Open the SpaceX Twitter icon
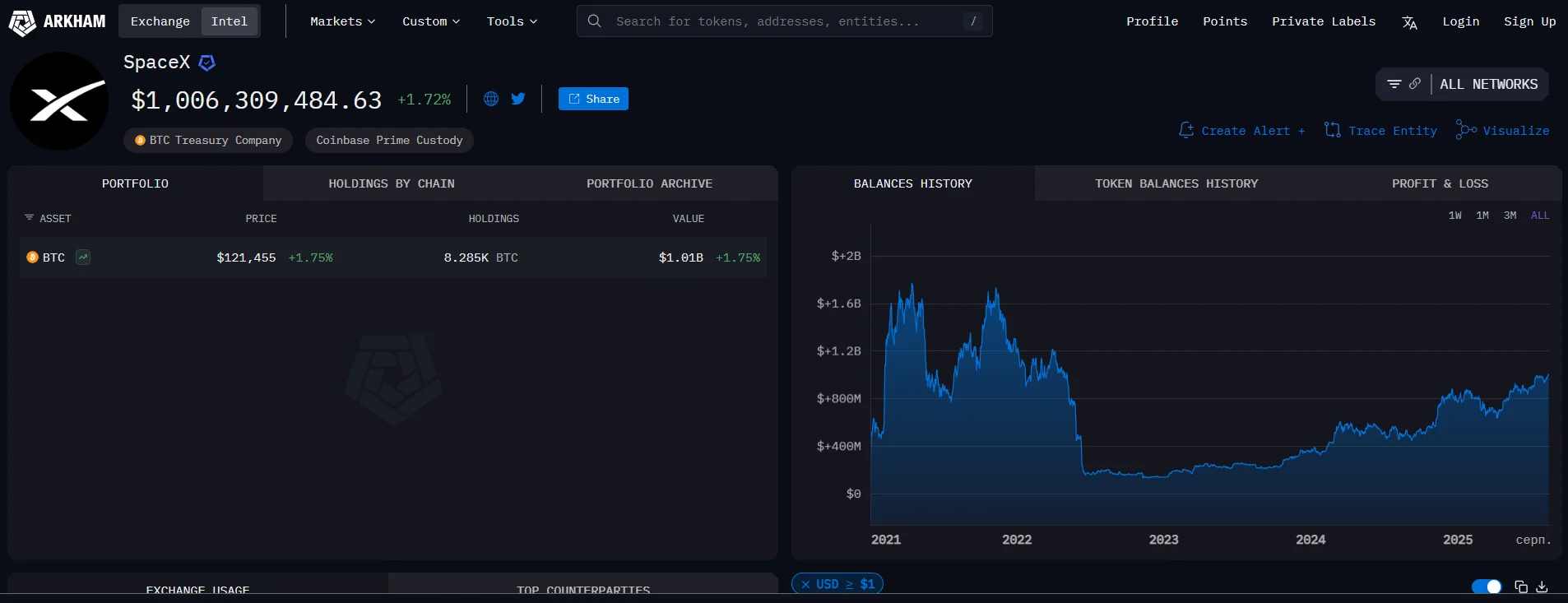1568x603 pixels. (518, 99)
